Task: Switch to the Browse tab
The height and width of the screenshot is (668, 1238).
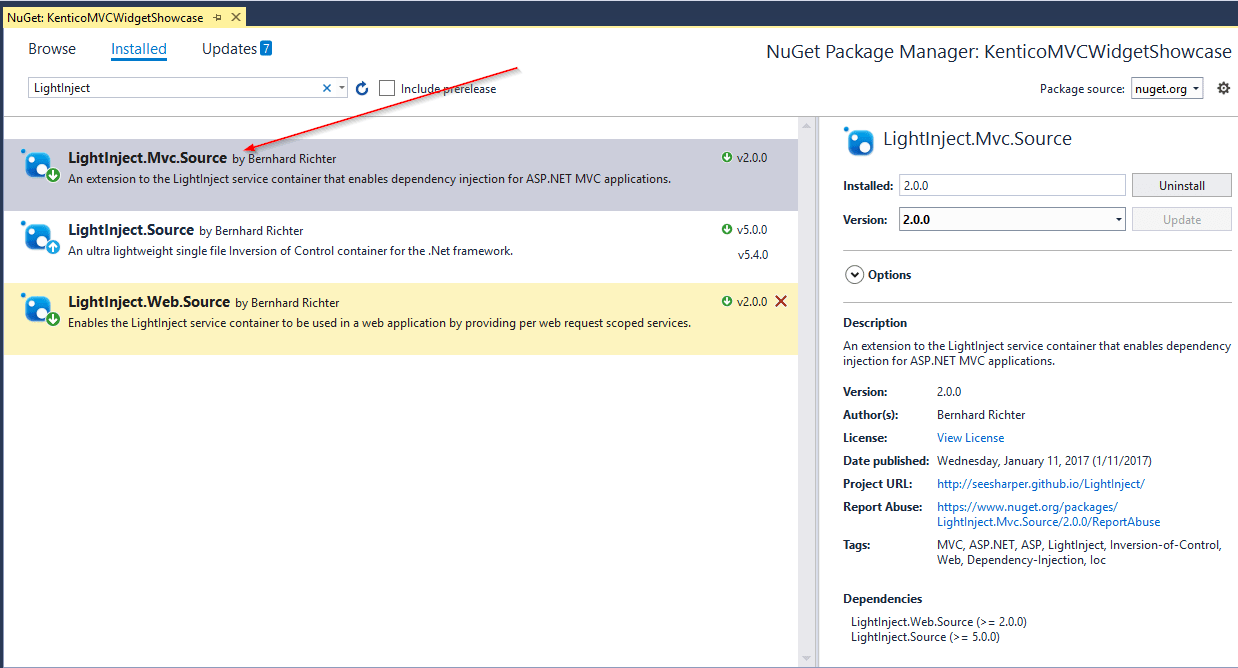Action: click(x=52, y=49)
